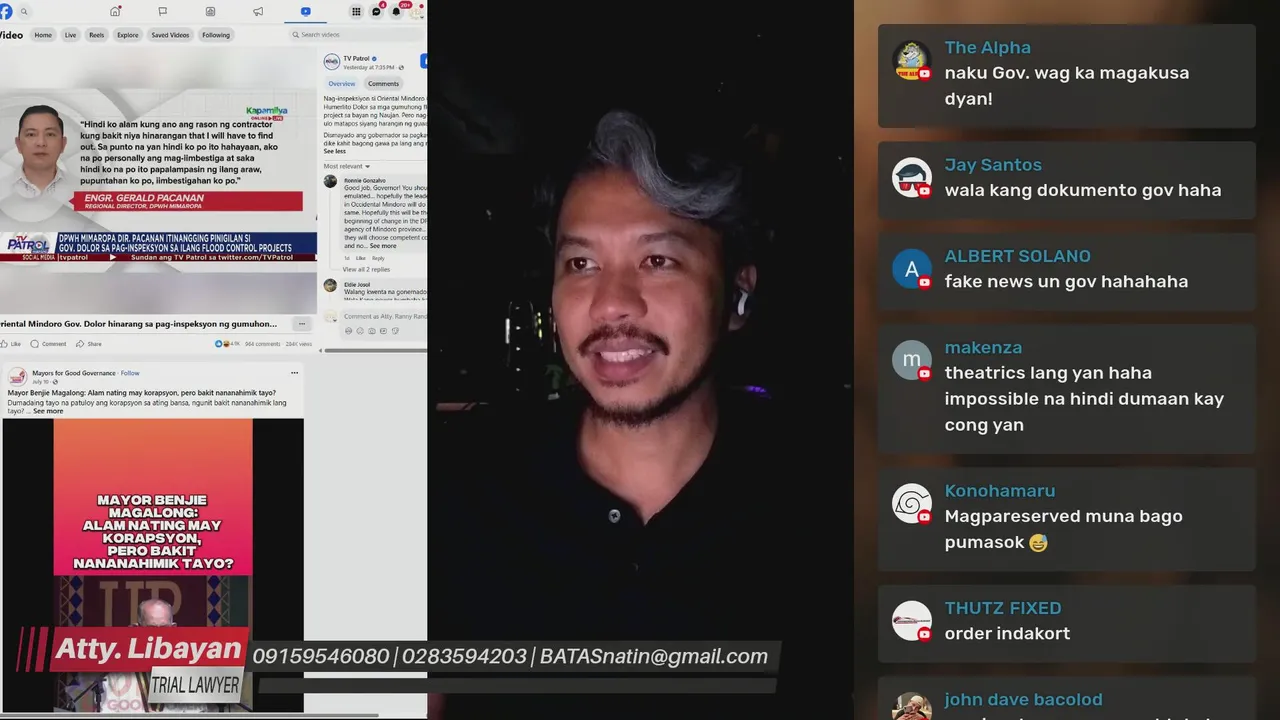1280x720 pixels.
Task: Open the sticker icon in comment box
Action: (396, 331)
